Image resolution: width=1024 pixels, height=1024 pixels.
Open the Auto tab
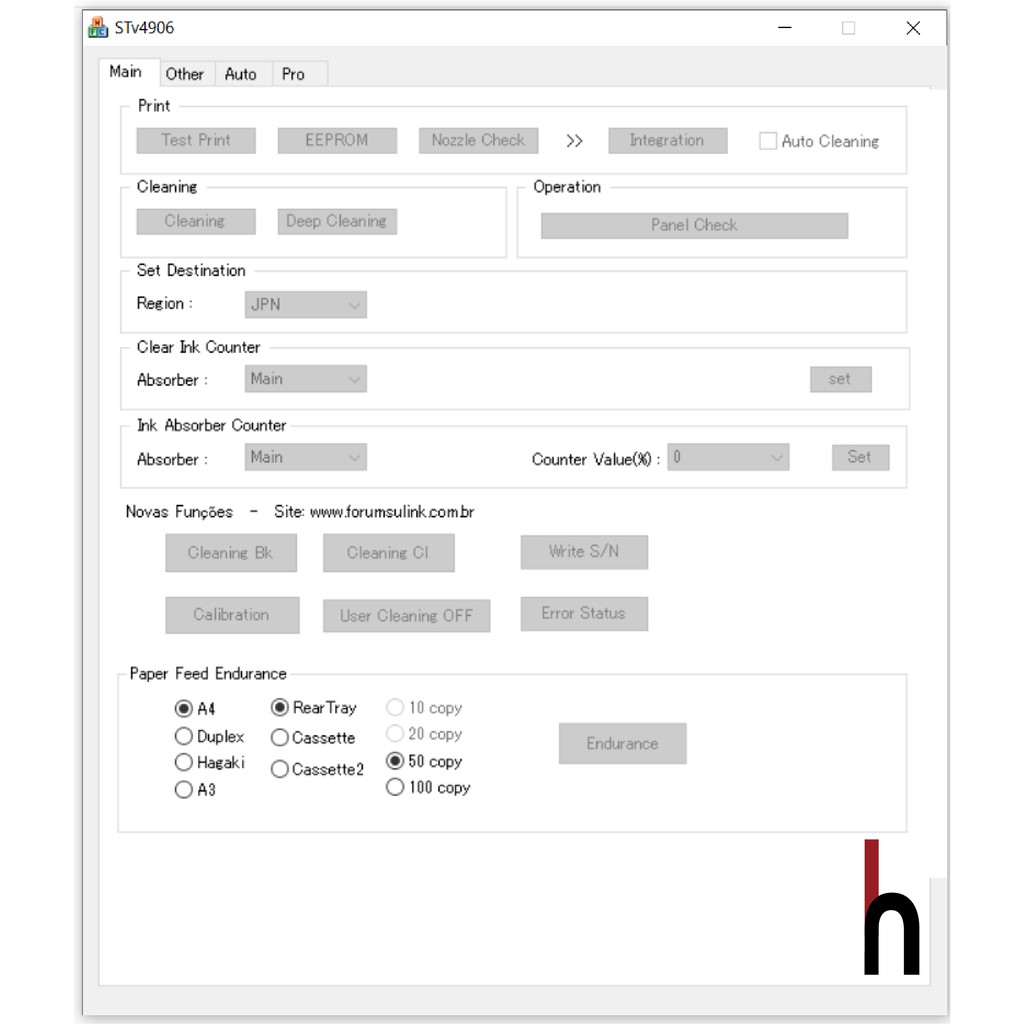point(240,74)
